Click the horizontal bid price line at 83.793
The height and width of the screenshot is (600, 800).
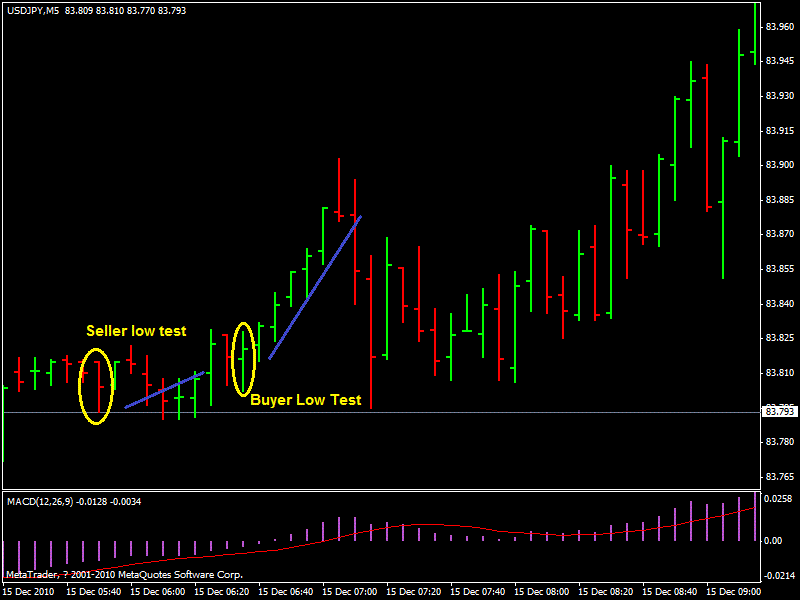point(382,412)
